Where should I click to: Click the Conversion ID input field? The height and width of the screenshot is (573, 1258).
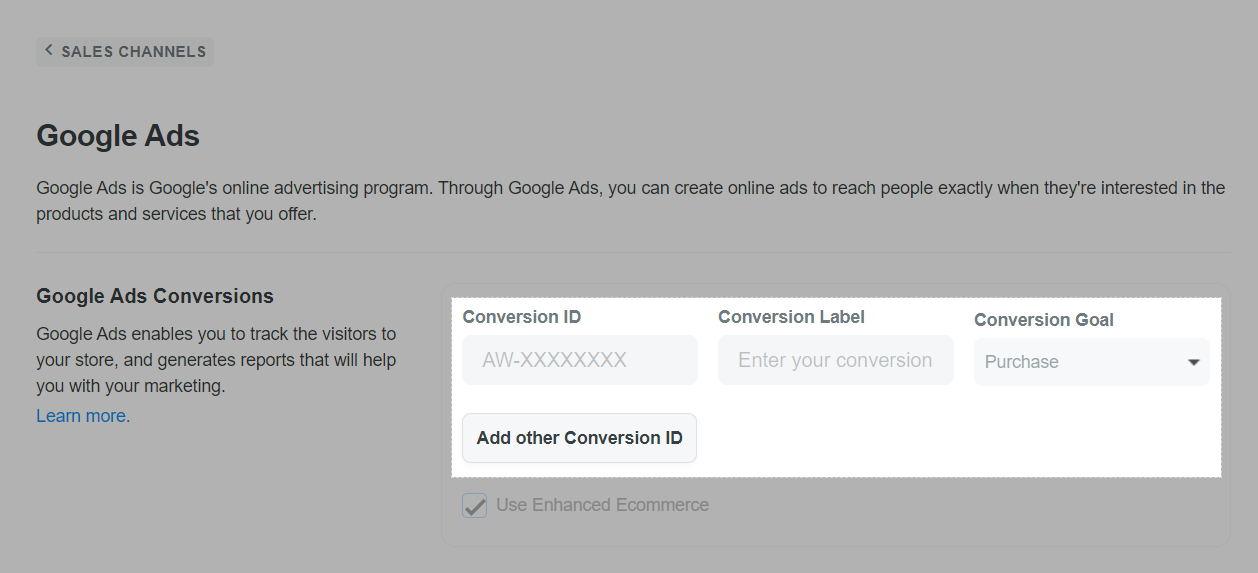pyautogui.click(x=579, y=360)
